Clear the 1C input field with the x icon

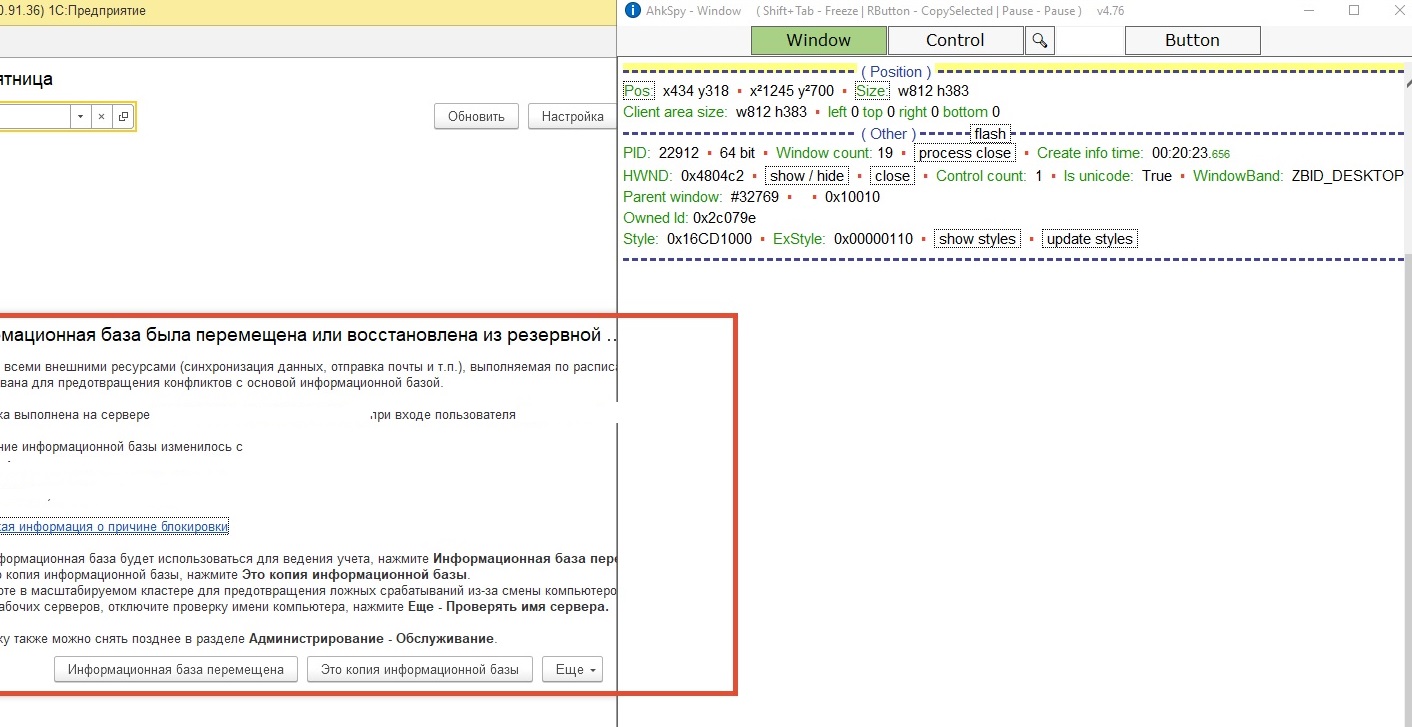[101, 117]
